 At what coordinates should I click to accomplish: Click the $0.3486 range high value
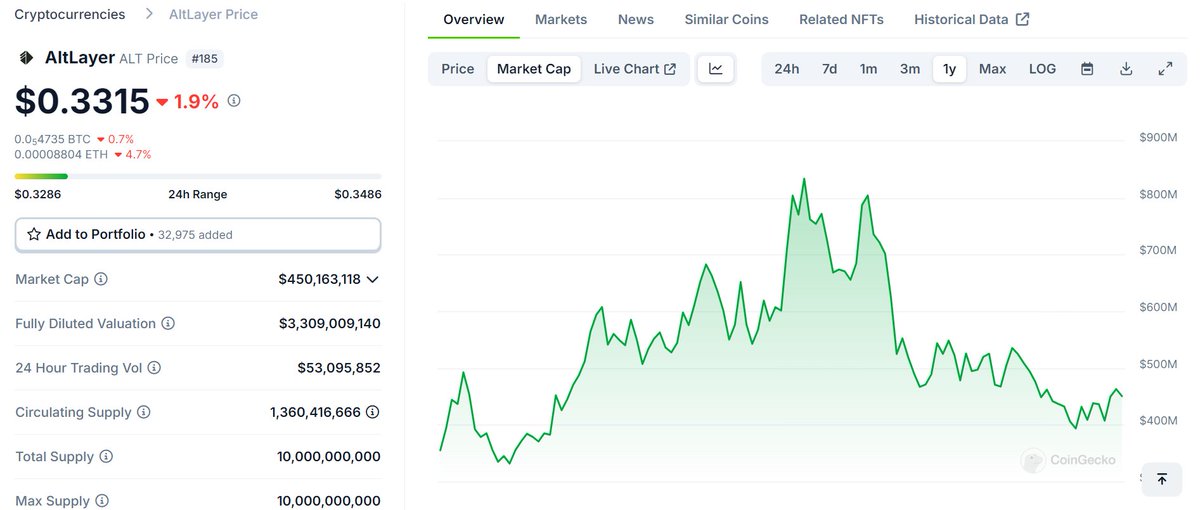click(358, 194)
